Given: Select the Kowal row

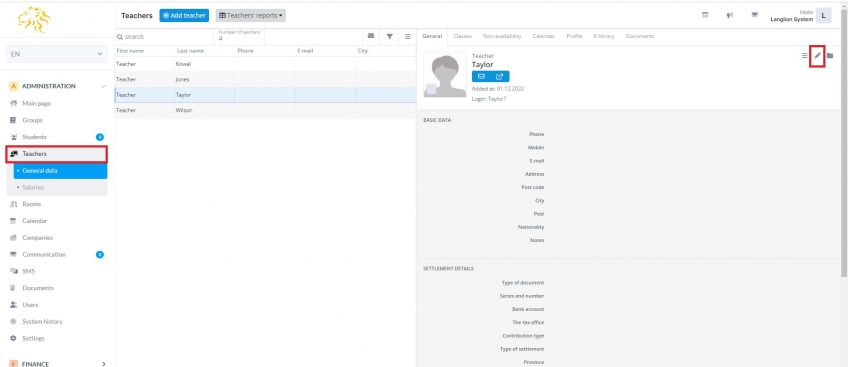Looking at the screenshot, I should (265, 64).
